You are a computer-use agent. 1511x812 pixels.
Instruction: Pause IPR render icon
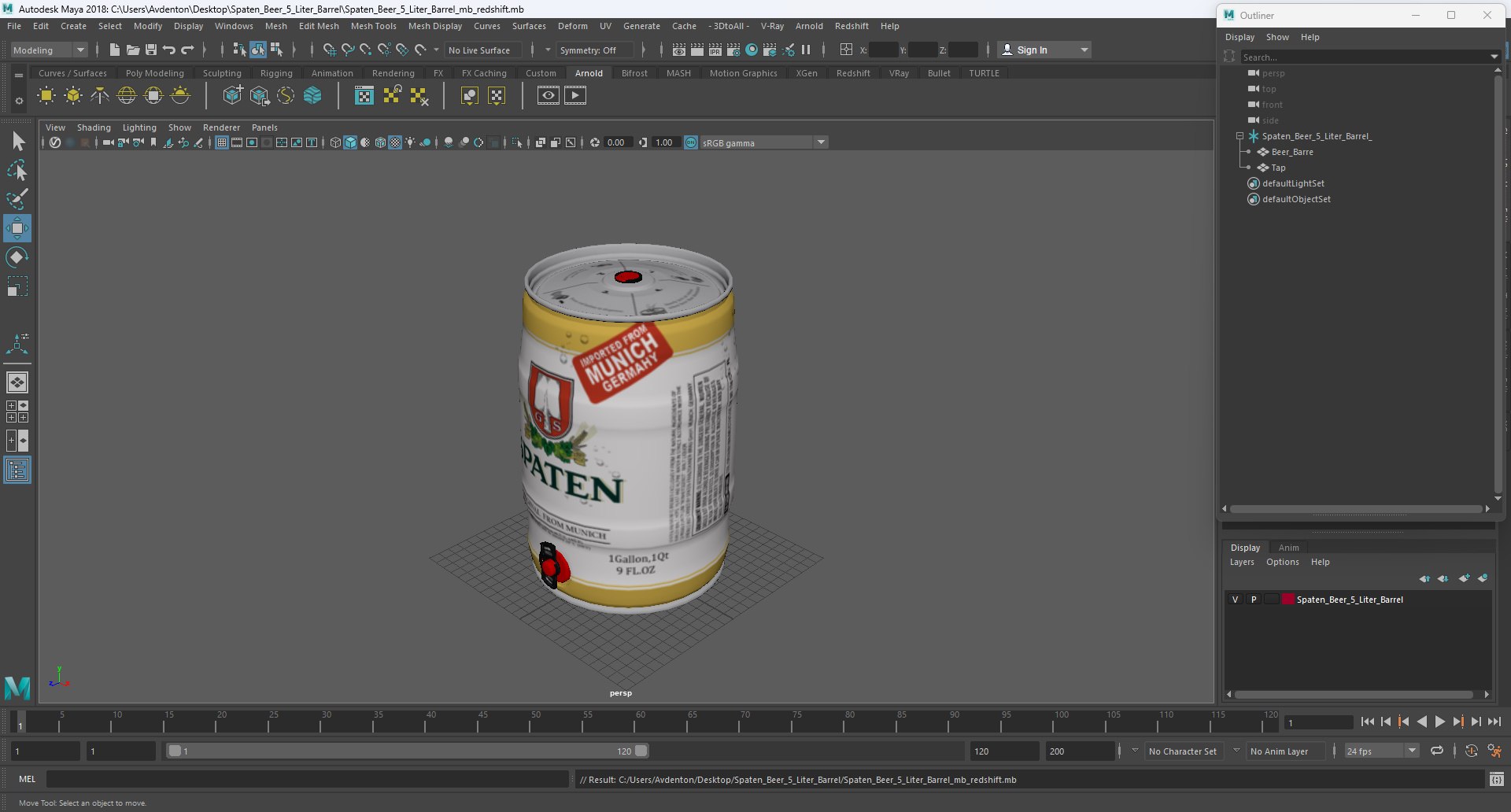click(806, 50)
